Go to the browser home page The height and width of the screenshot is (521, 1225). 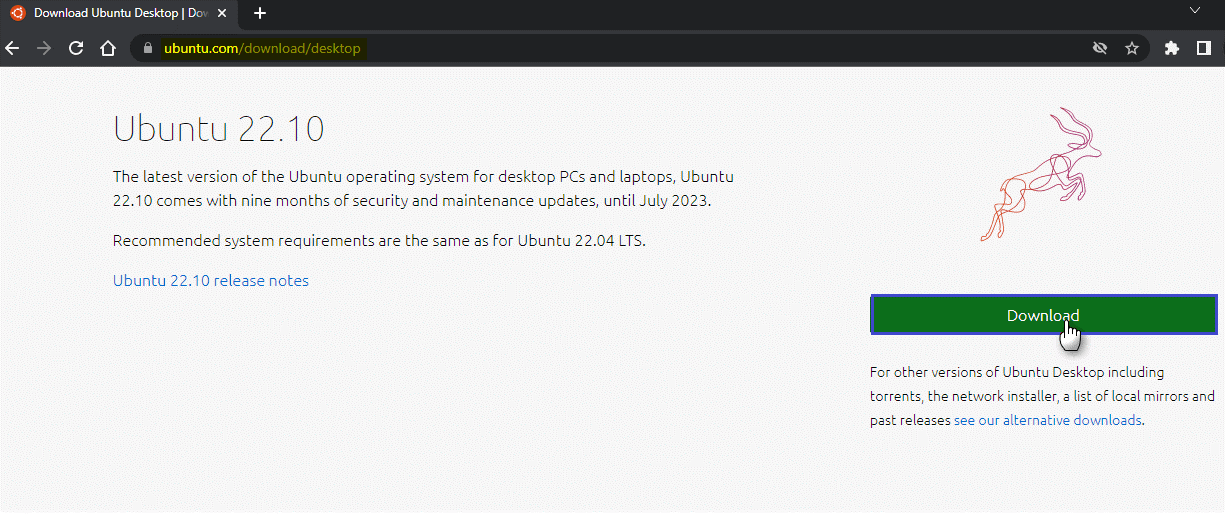click(108, 48)
